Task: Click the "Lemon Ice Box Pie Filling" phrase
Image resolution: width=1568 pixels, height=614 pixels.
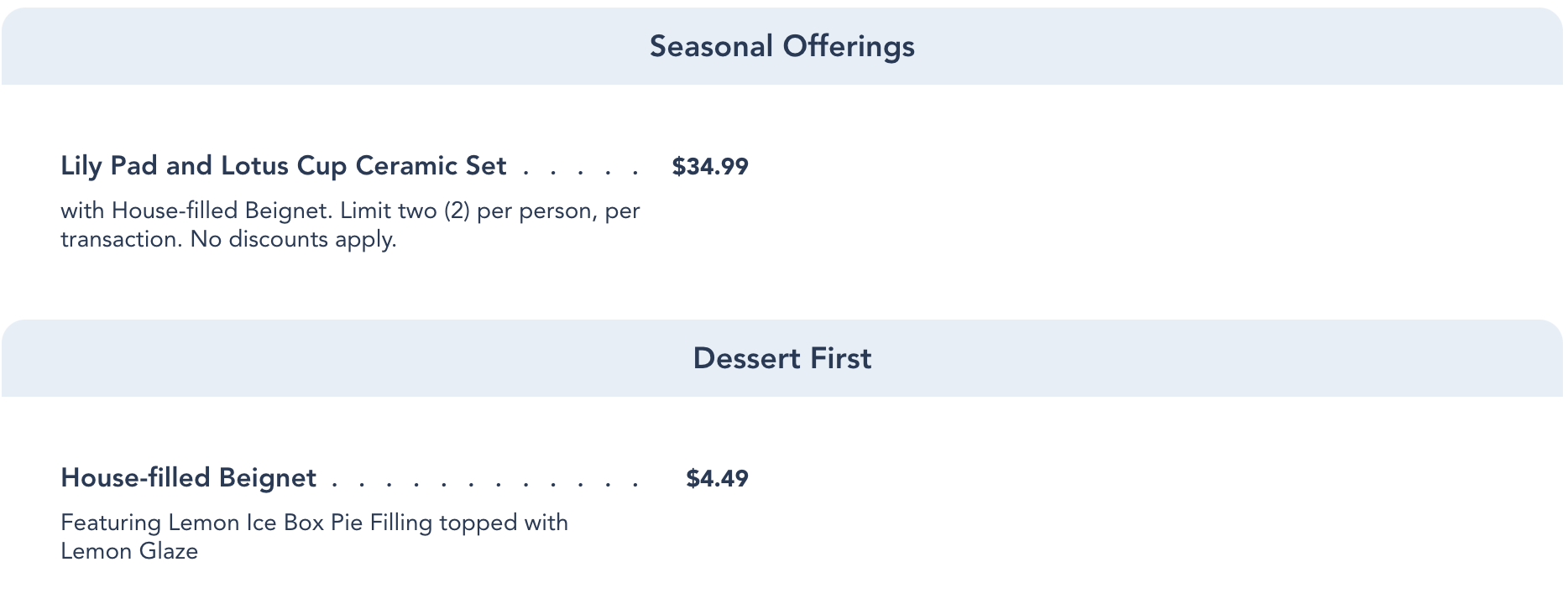Action: click(x=300, y=523)
